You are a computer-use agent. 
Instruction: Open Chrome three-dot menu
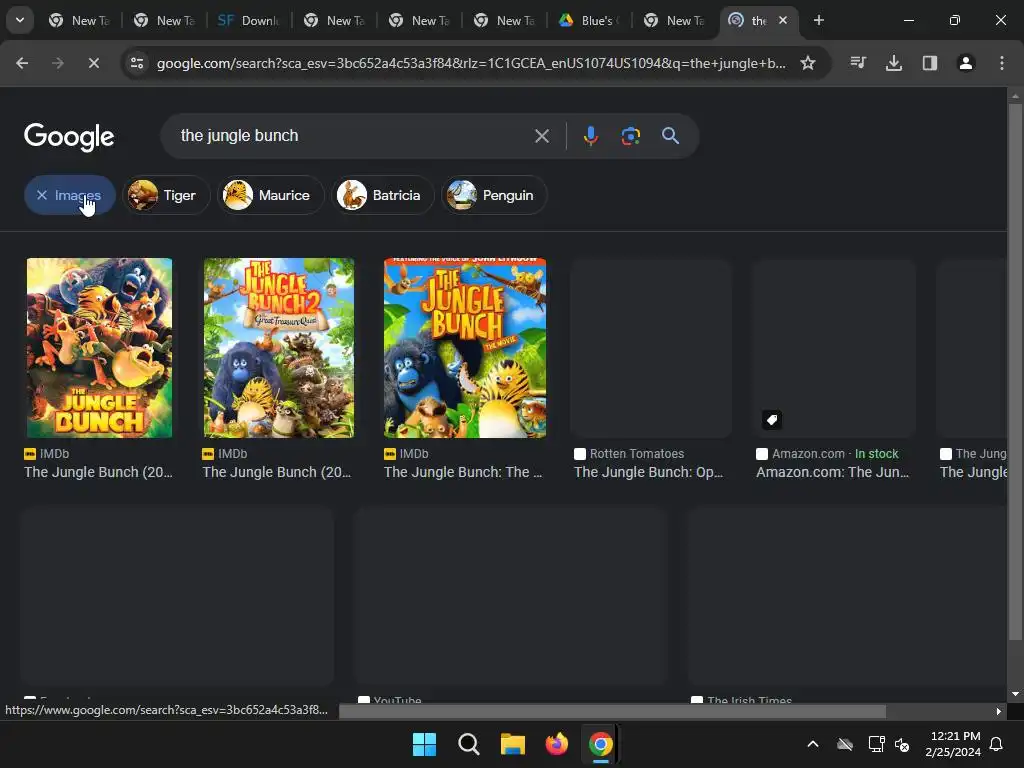(1002, 63)
